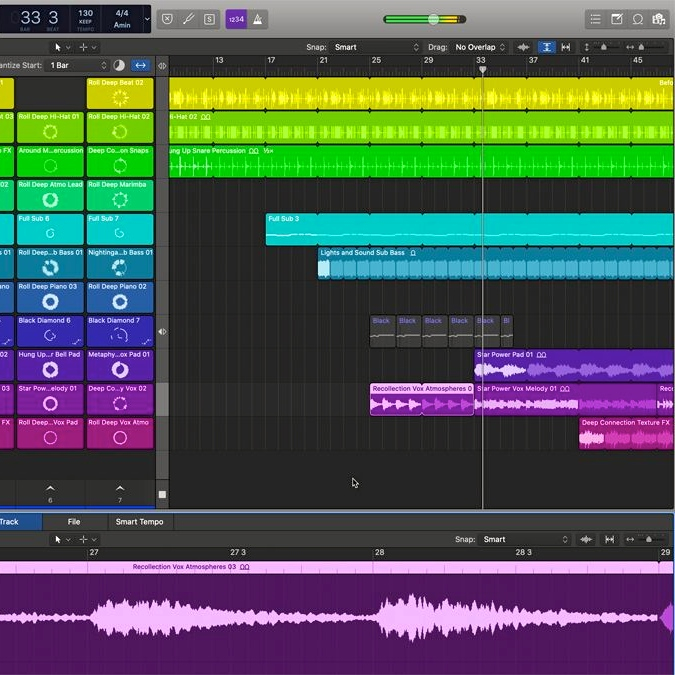
Task: Select the Deep Connection Texture FX region
Action: pos(626,434)
